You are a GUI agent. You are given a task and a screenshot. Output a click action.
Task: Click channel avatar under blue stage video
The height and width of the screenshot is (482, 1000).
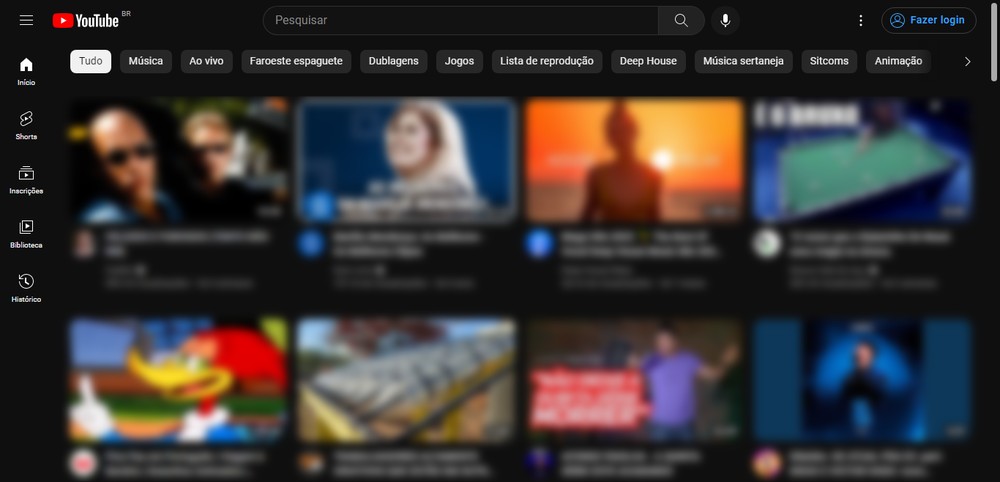point(766,463)
